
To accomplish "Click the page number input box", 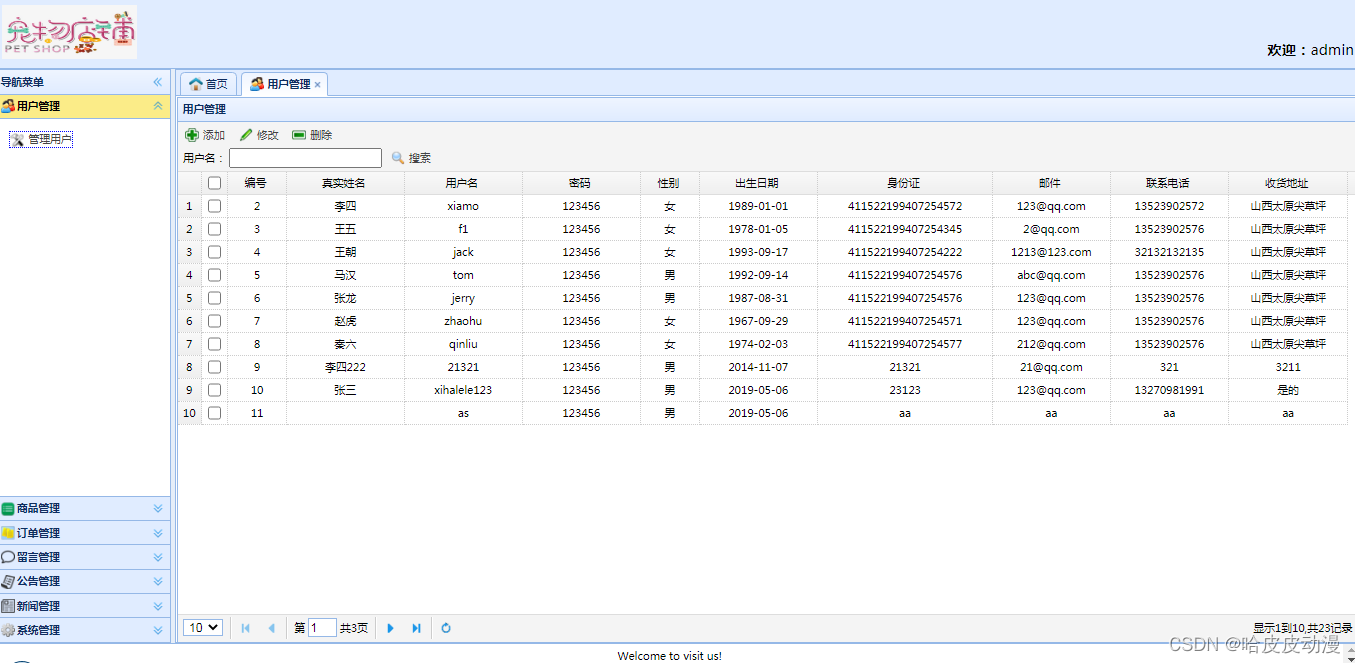I will (x=323, y=628).
